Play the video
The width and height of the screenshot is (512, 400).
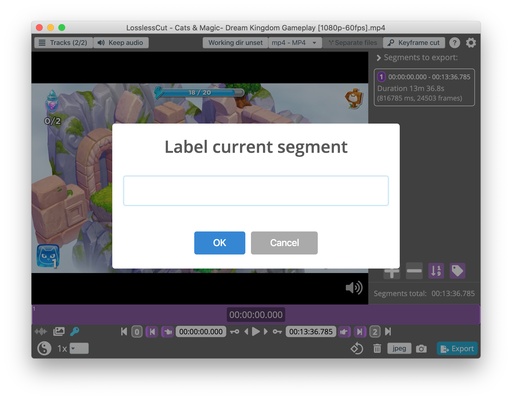tap(256, 332)
